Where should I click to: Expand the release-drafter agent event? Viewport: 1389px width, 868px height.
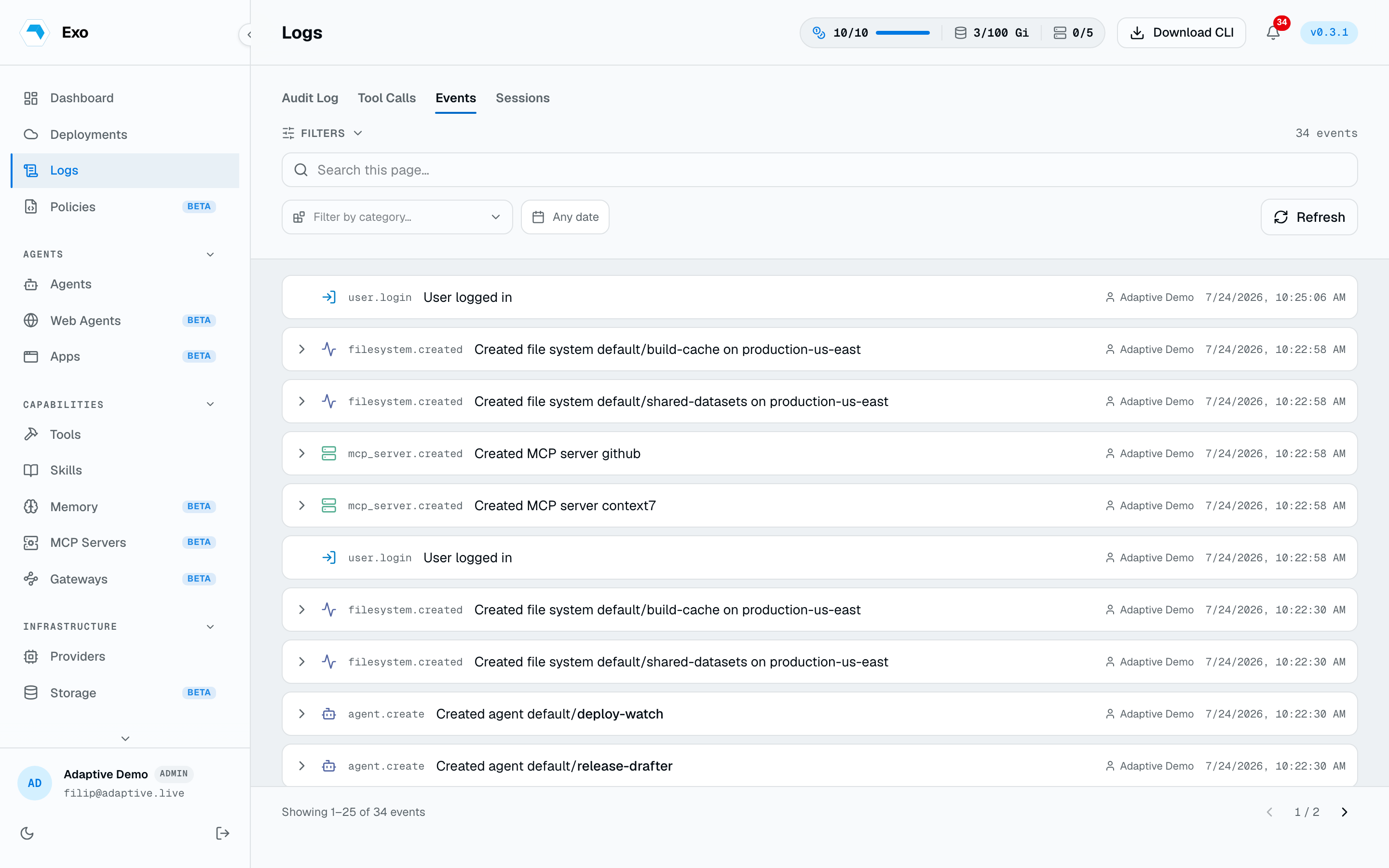tap(302, 766)
